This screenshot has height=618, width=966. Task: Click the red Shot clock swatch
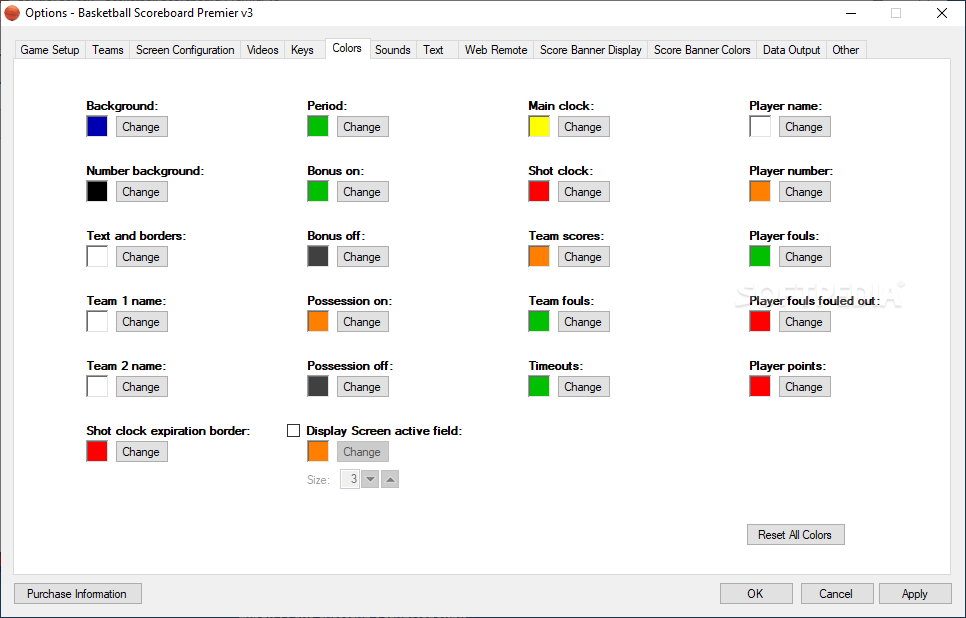click(x=539, y=192)
